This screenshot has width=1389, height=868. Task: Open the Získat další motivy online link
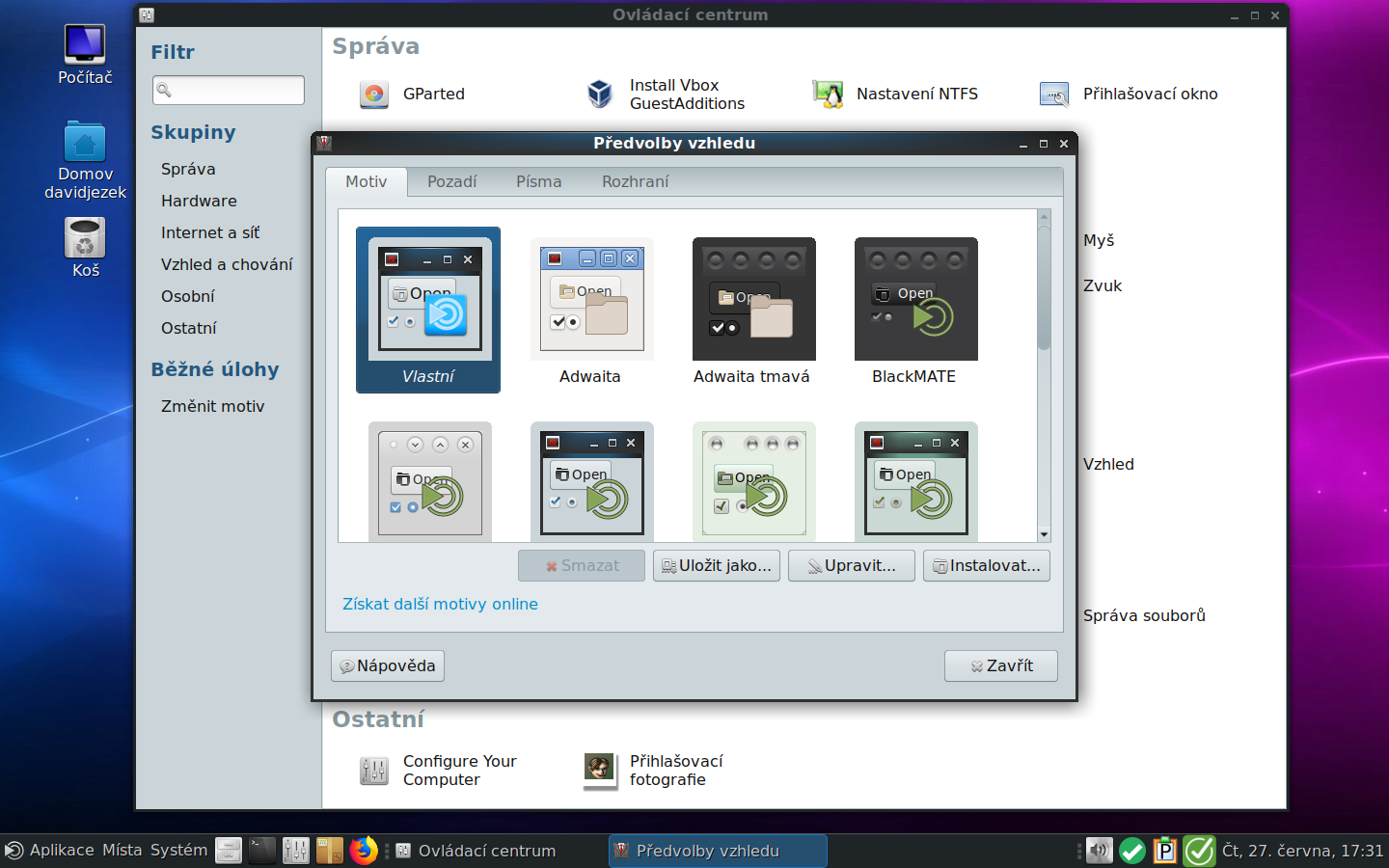tap(441, 604)
